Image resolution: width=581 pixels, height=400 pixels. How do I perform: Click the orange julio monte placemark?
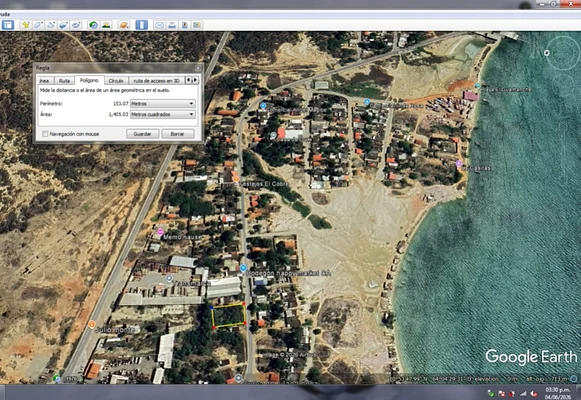[x=92, y=324]
